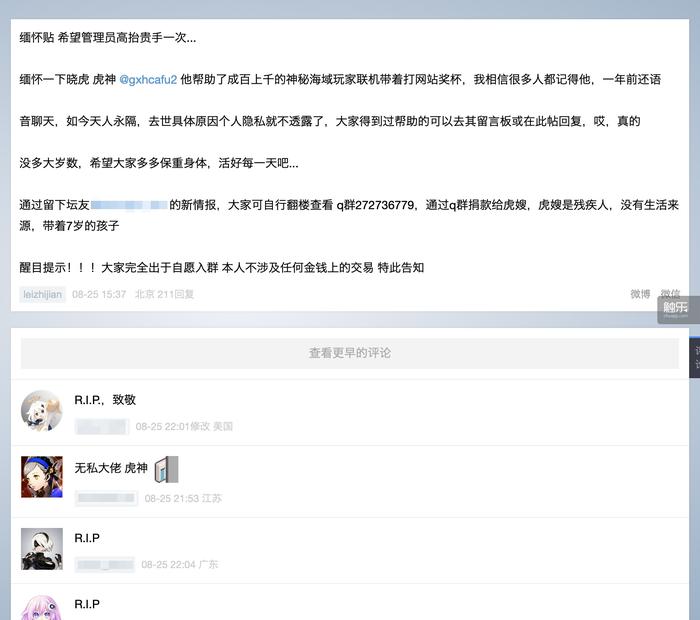Open the @gxhcafu2 user mention link
Image resolution: width=700 pixels, height=620 pixels.
pos(148,80)
